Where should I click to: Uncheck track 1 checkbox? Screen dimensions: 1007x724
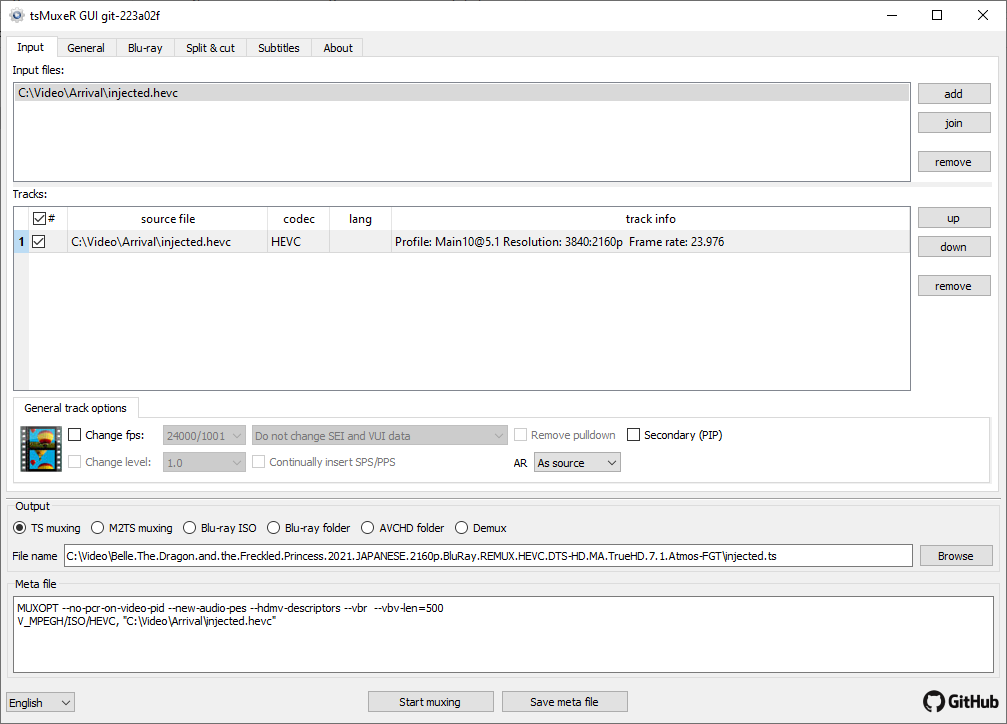(x=39, y=242)
